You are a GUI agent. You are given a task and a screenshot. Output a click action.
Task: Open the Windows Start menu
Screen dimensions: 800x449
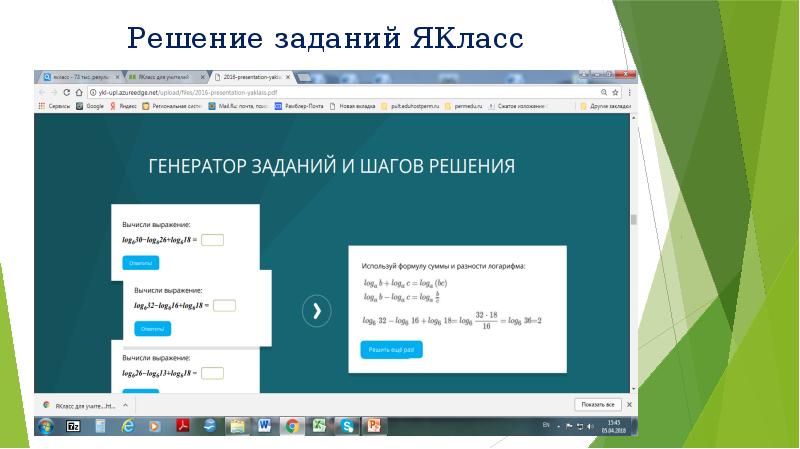click(x=46, y=426)
